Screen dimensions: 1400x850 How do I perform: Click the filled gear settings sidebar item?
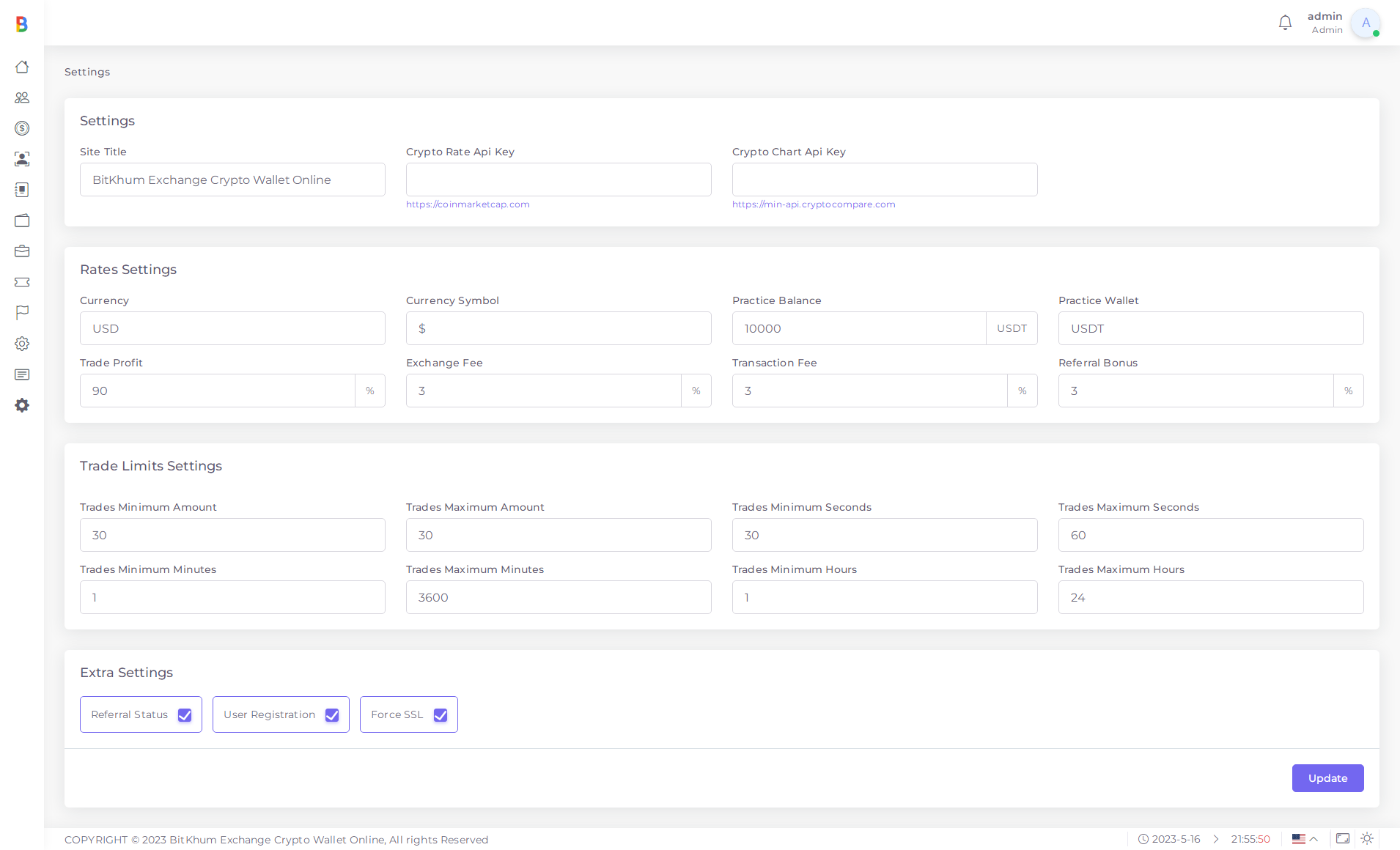point(22,405)
